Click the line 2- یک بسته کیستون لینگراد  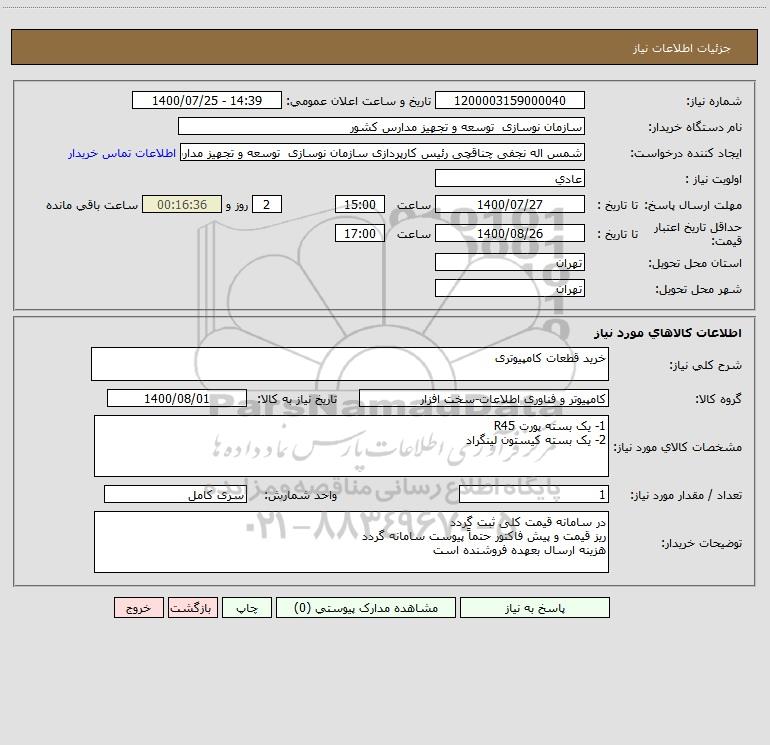point(536,440)
